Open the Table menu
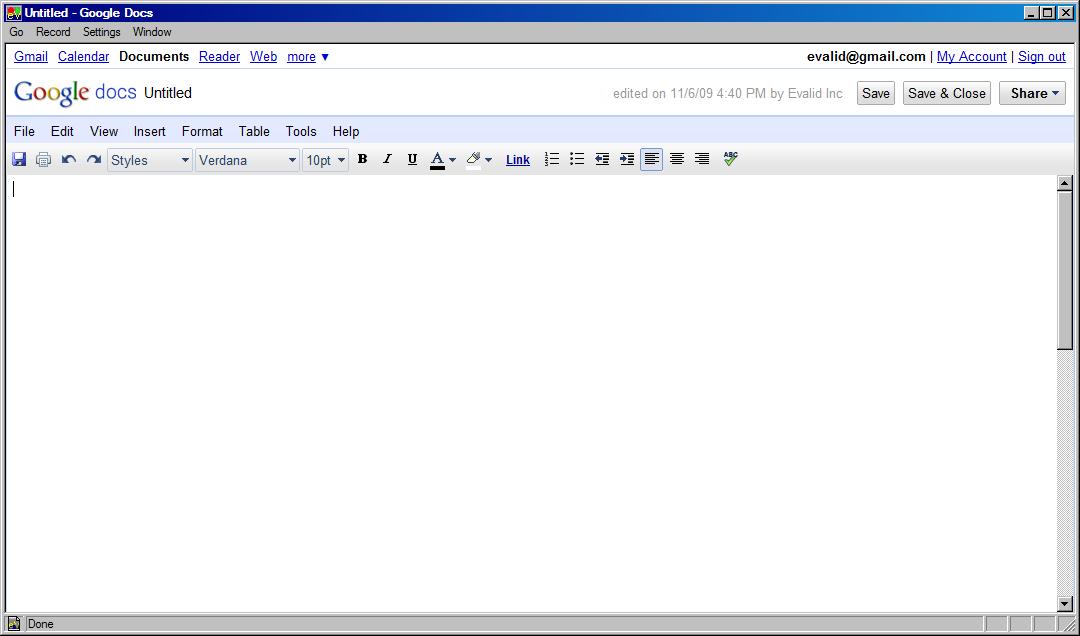 pos(254,131)
